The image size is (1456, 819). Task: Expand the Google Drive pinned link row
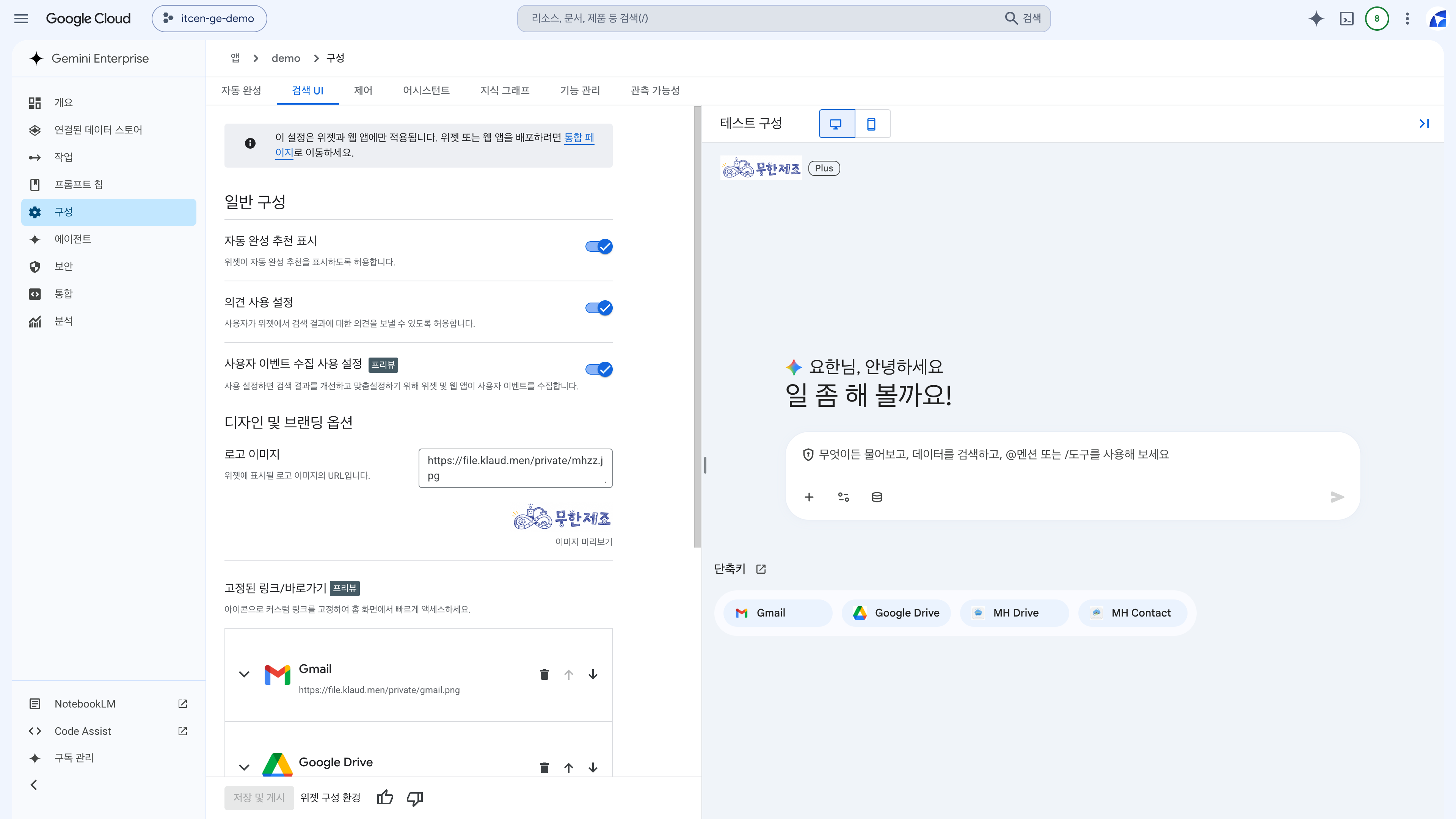click(244, 767)
